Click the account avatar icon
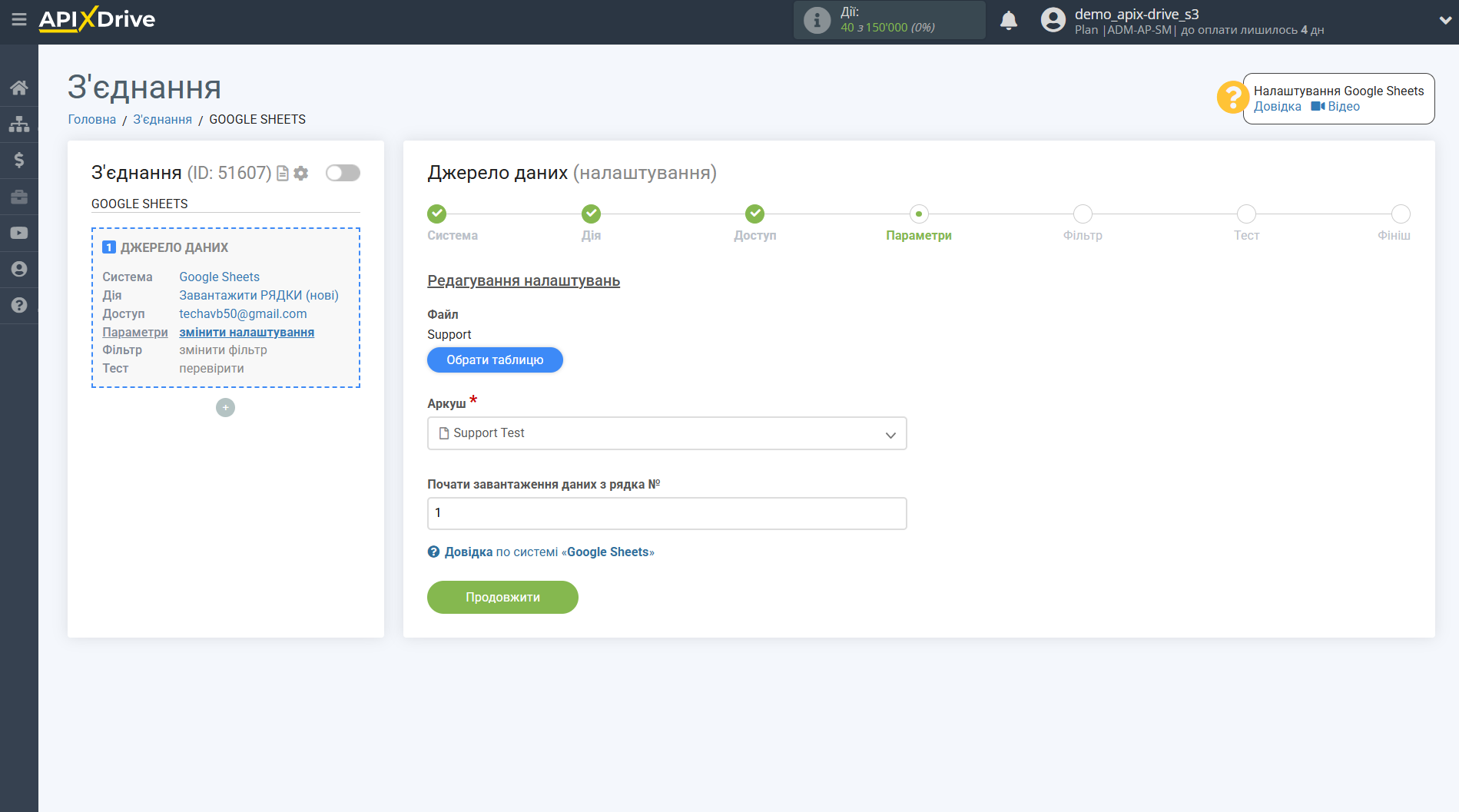The image size is (1459, 812). pos(1053,20)
